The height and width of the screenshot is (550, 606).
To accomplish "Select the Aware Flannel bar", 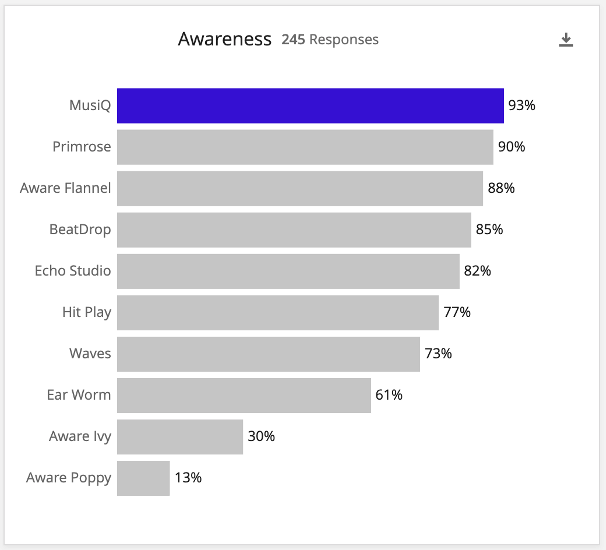I will click(300, 188).
